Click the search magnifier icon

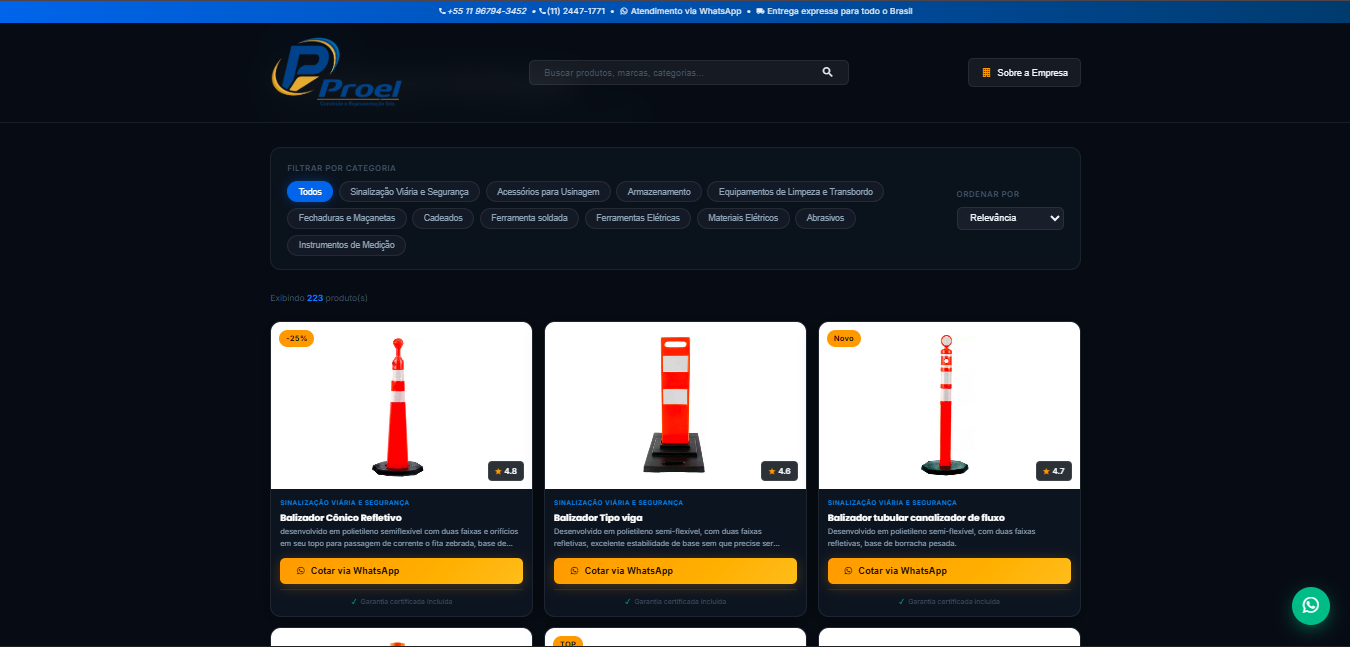[827, 72]
